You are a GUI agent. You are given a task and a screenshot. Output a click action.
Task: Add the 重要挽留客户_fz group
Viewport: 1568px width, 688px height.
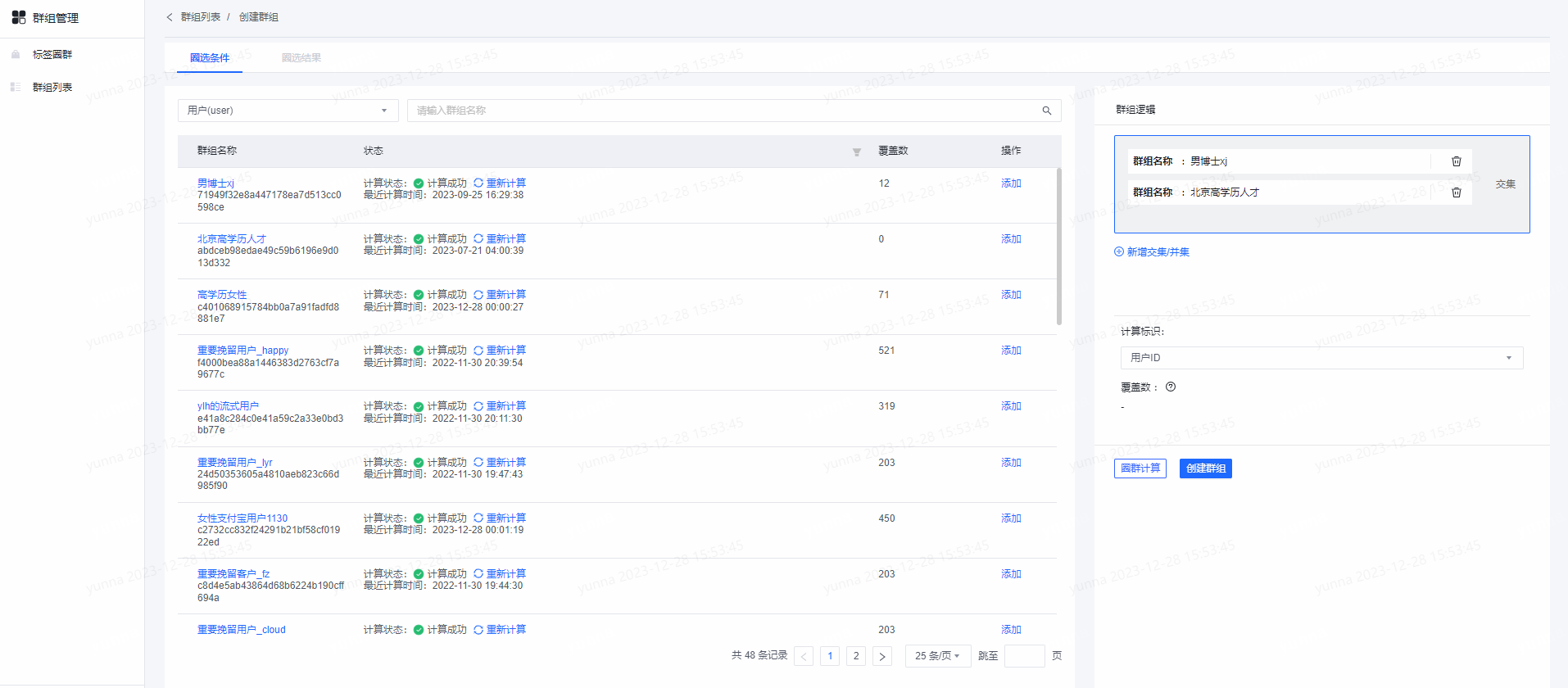(x=1011, y=574)
